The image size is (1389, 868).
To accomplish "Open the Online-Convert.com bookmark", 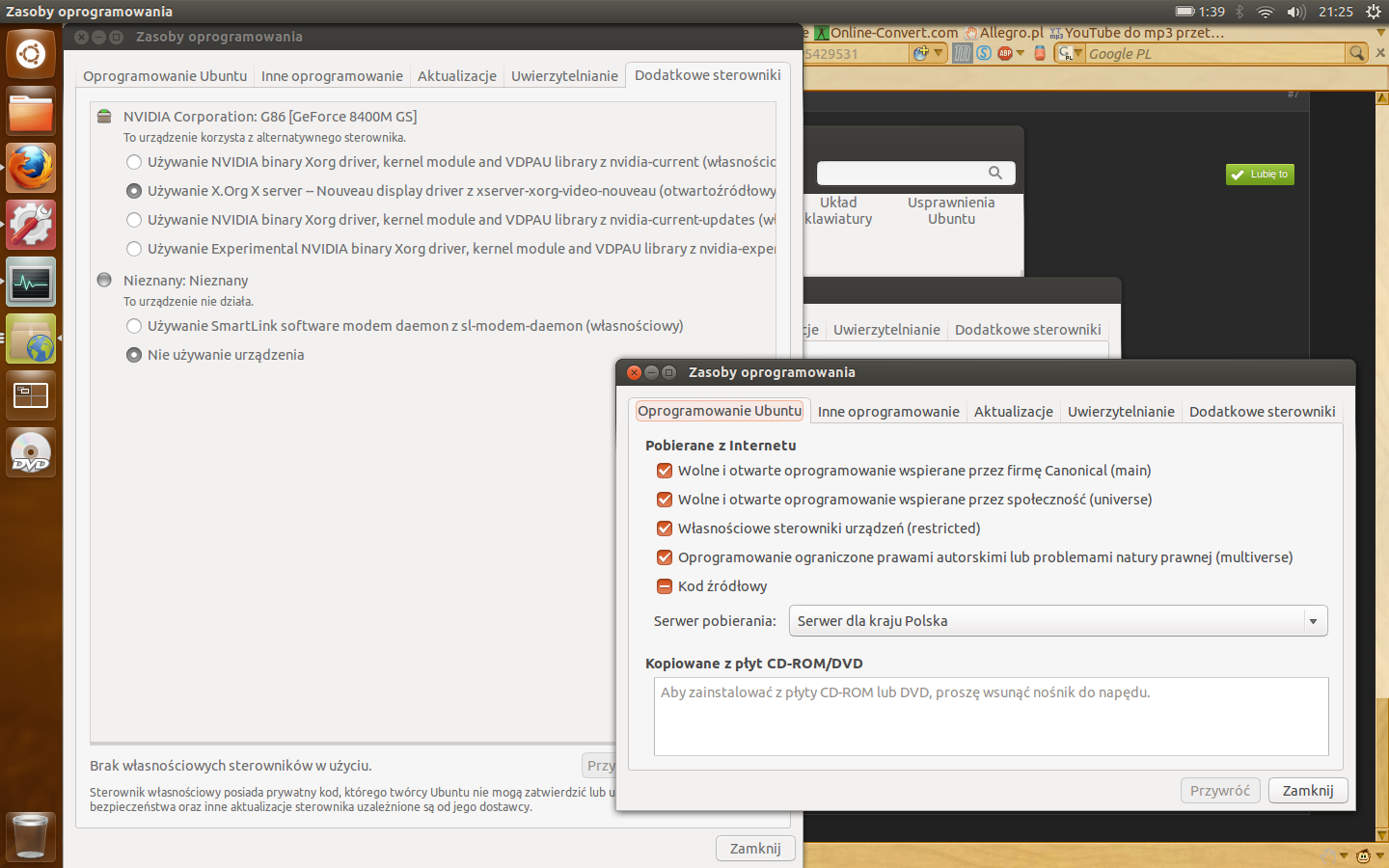I will point(886,33).
